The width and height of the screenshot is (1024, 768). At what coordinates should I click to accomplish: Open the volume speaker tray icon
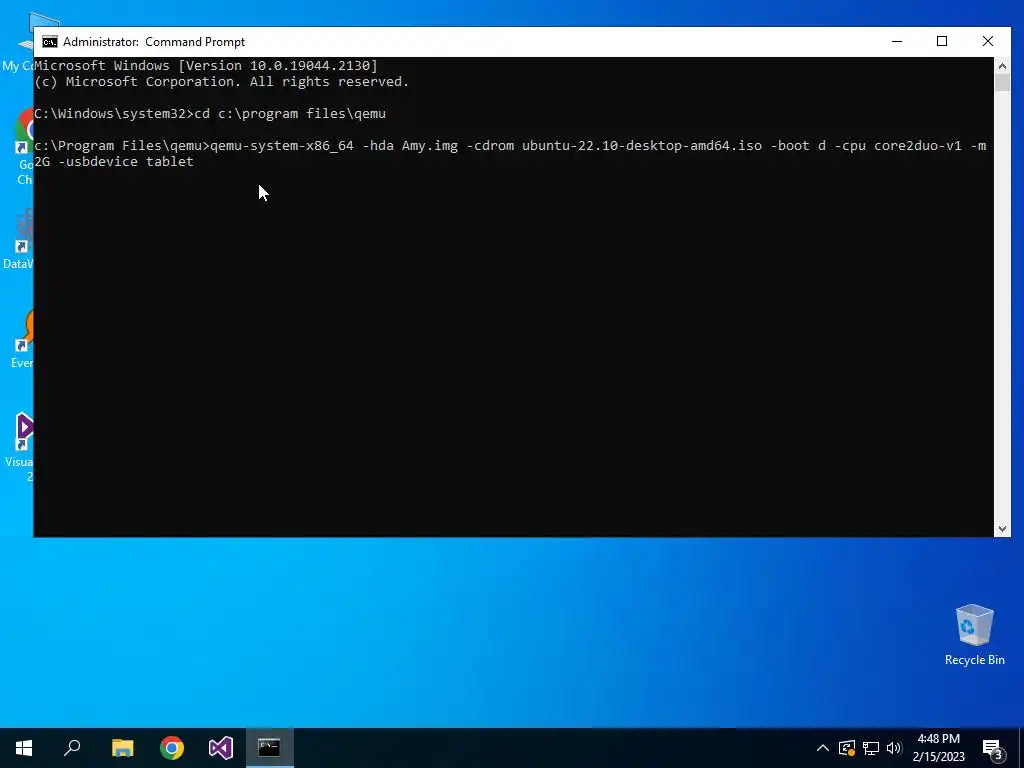coord(894,748)
